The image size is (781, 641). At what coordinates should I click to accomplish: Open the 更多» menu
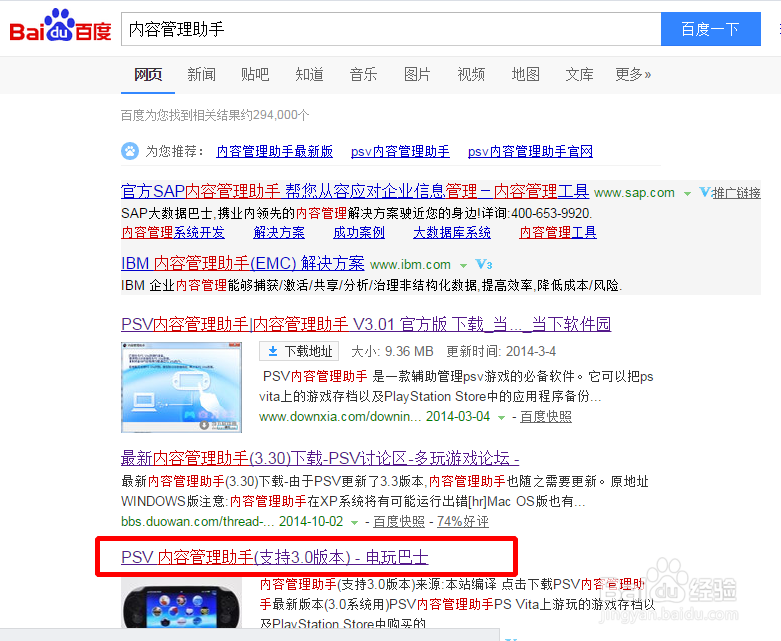tap(633, 75)
